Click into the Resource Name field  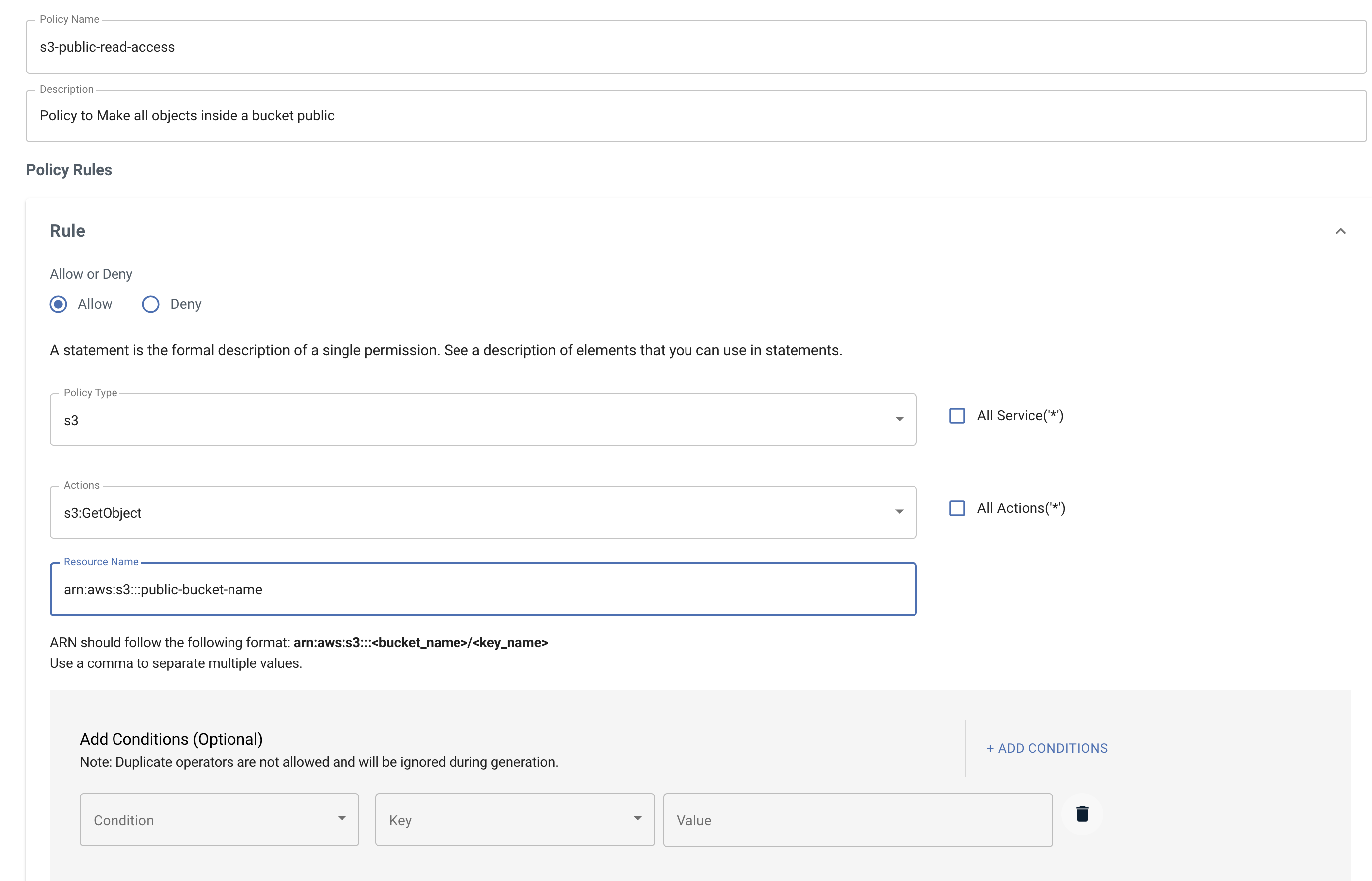tap(483, 589)
